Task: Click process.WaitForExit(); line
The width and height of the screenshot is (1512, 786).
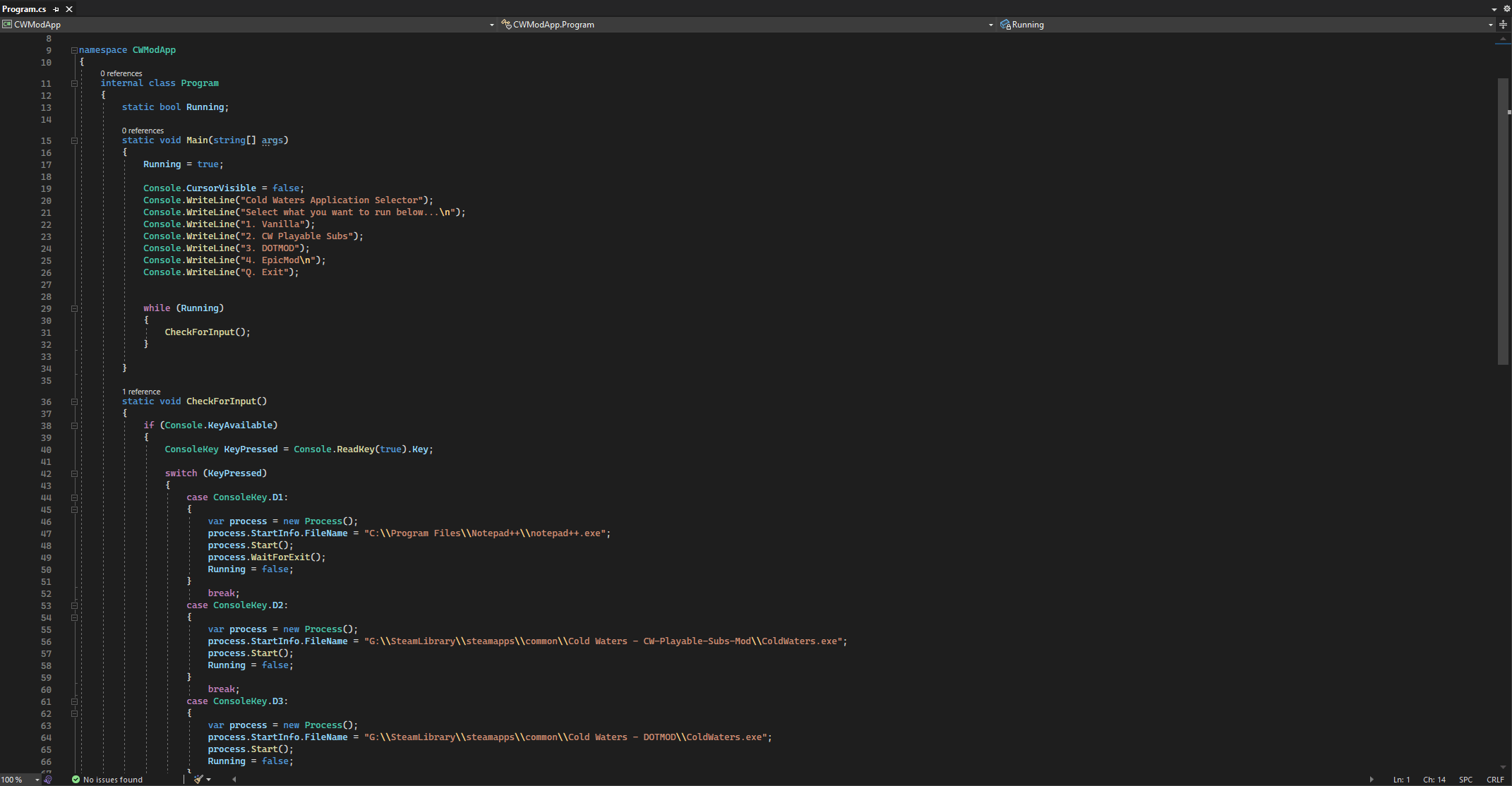Action: [267, 557]
